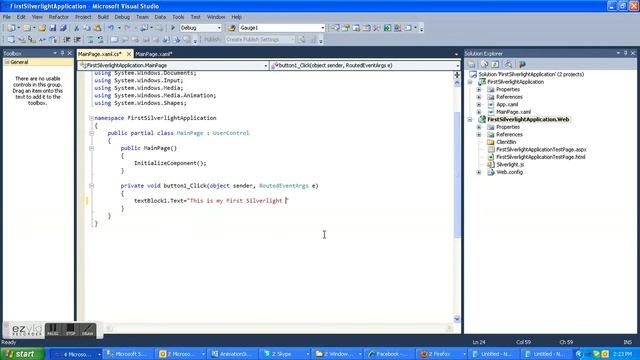Click the Decrease line indent icon
This screenshot has width=640, height=360.
coord(67,40)
